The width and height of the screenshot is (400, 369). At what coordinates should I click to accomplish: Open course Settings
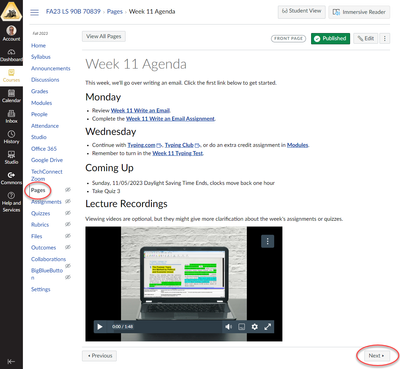[x=40, y=289]
